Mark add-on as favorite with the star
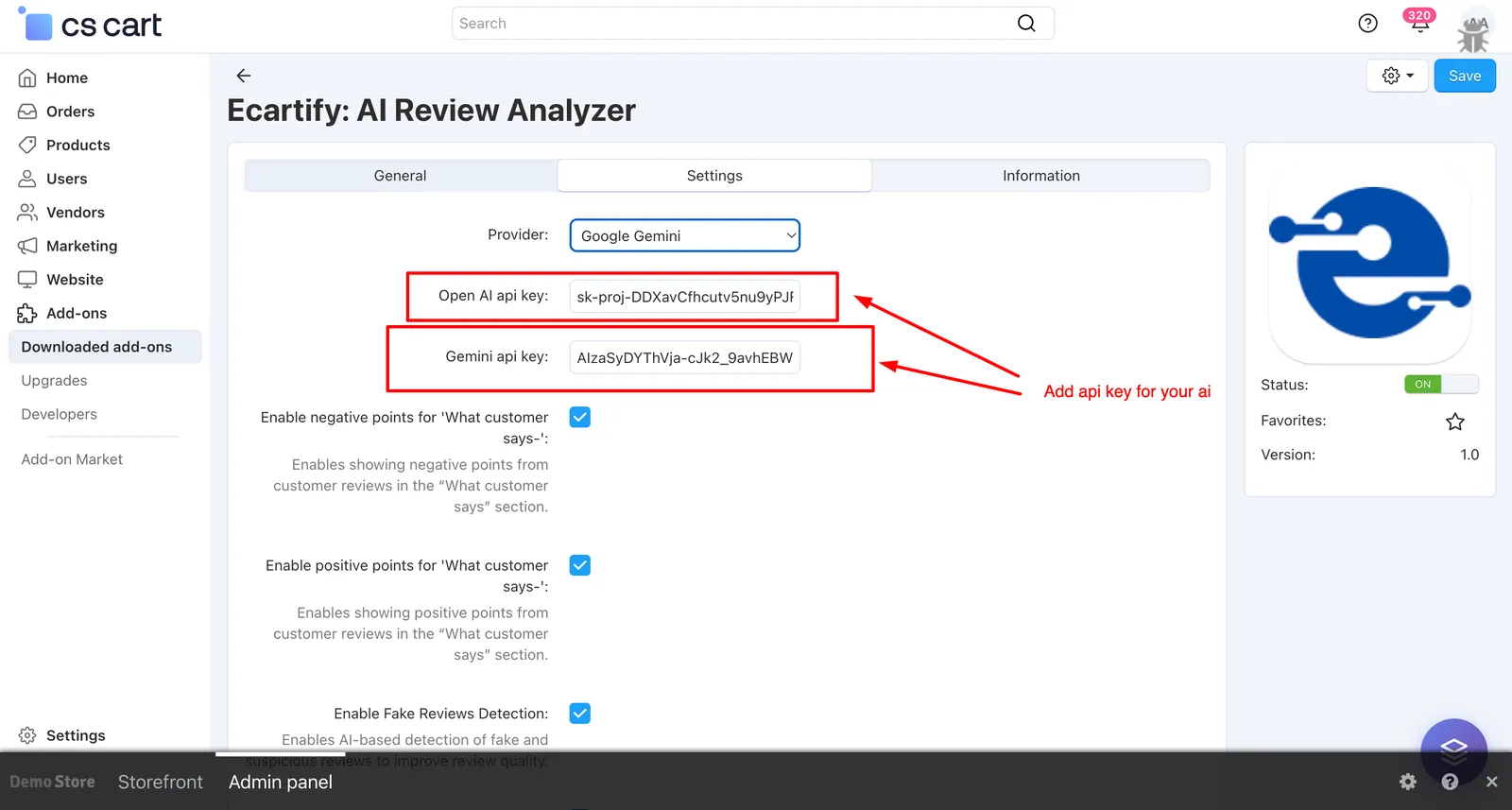1512x810 pixels. pyautogui.click(x=1455, y=422)
